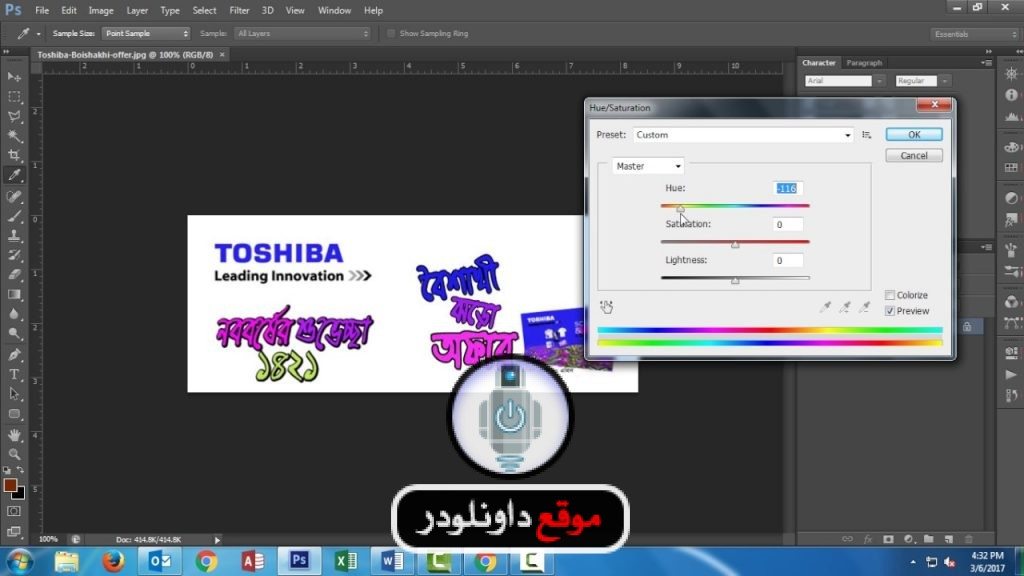The image size is (1024, 576).
Task: Enable the Colorize checkbox
Action: 890,295
